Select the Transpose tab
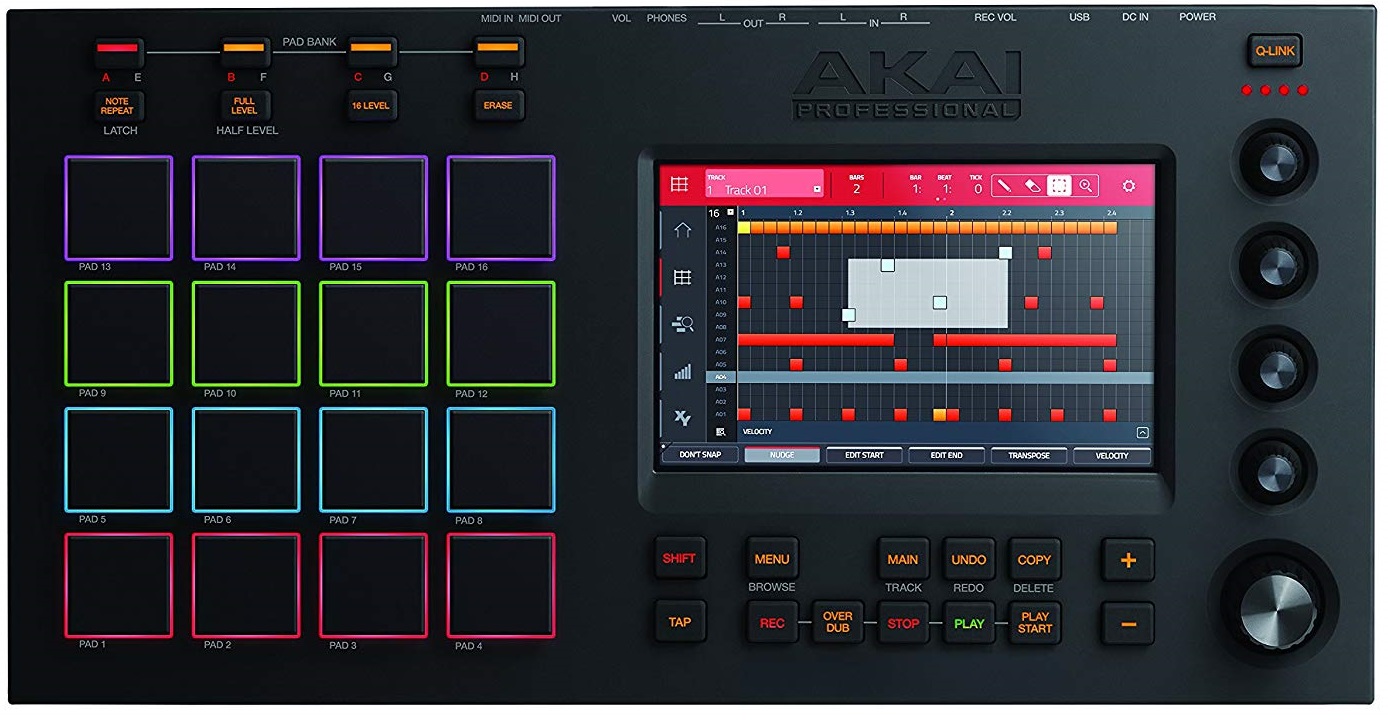The image size is (1388, 720). (x=1029, y=455)
